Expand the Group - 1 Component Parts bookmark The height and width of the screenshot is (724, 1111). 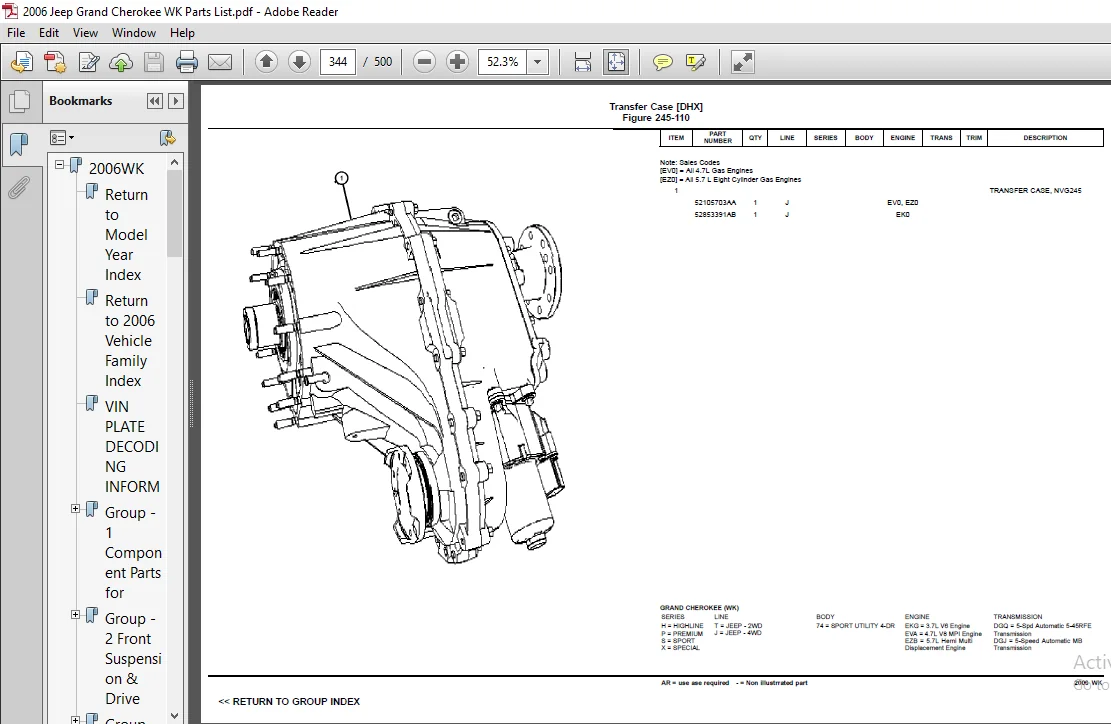75,509
